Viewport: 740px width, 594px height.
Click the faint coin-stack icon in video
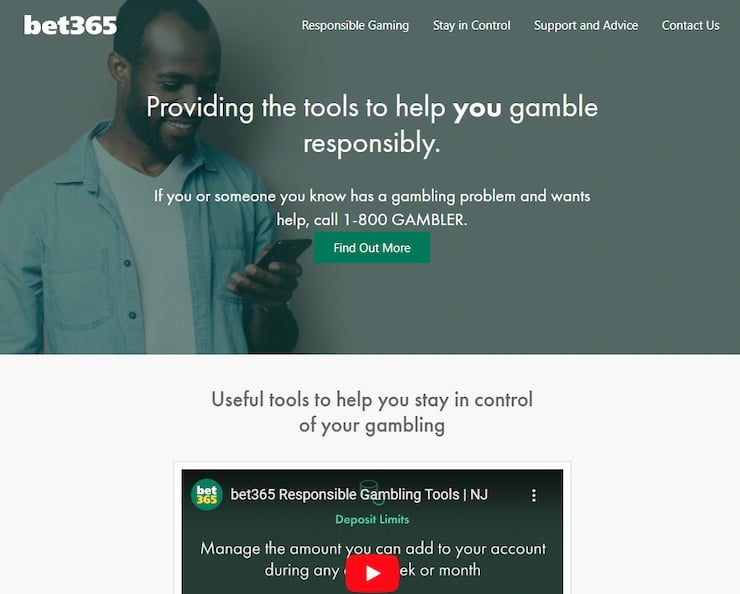(368, 486)
